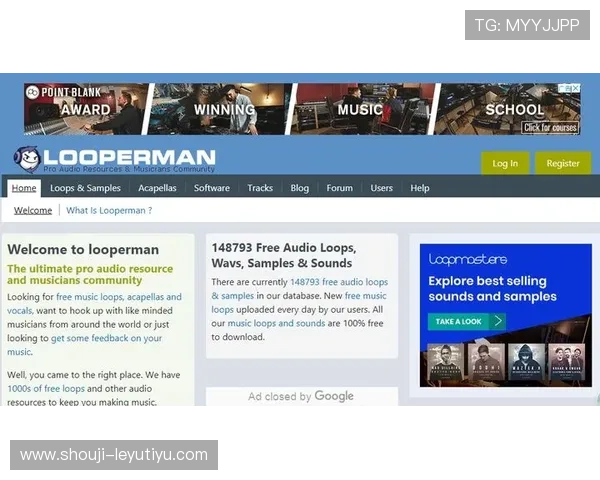Image resolution: width=600 pixels, height=480 pixels.
Task: Open the Users menu item
Action: 382,188
